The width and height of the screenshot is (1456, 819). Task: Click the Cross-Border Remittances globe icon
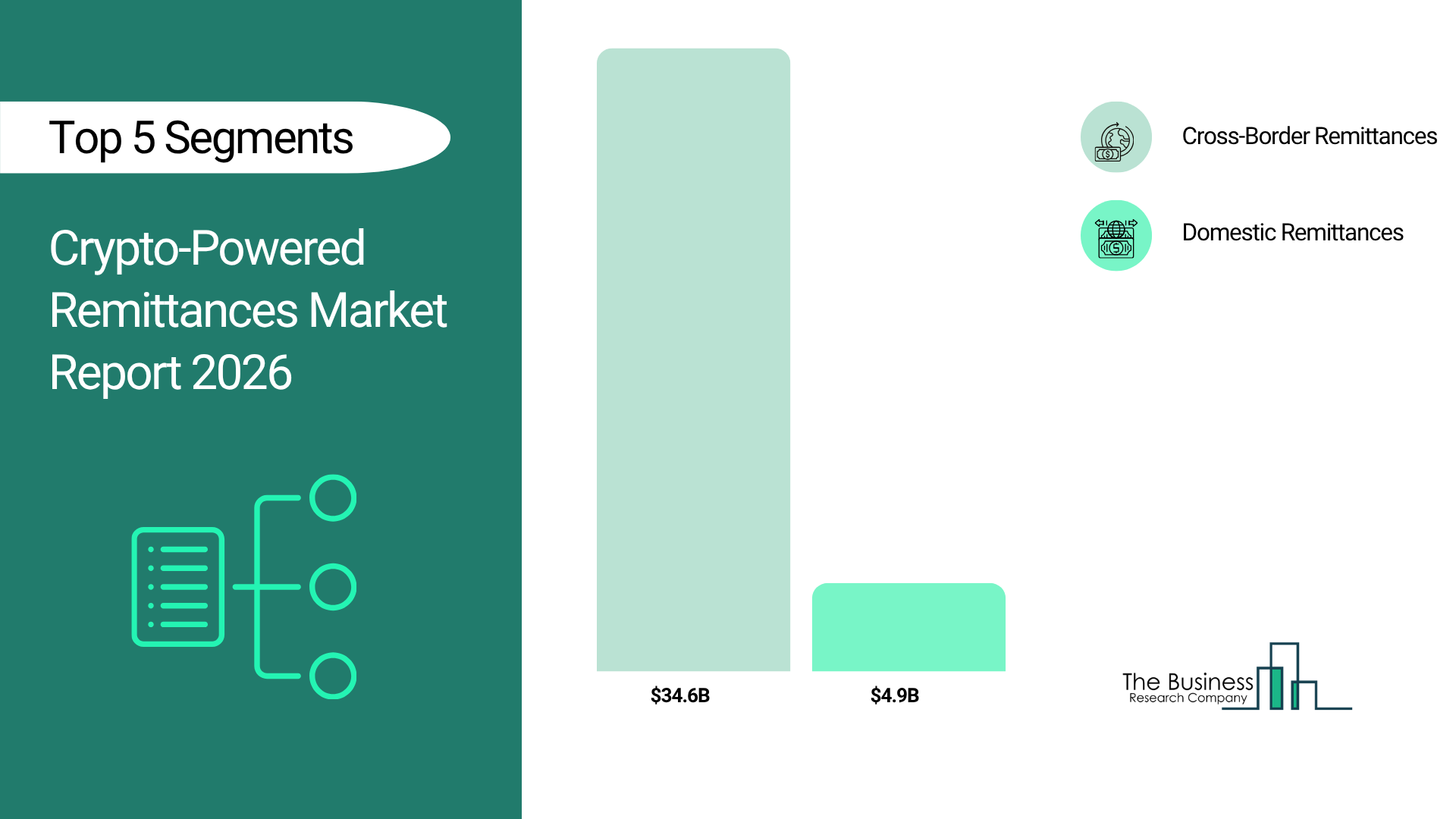[x=1116, y=137]
